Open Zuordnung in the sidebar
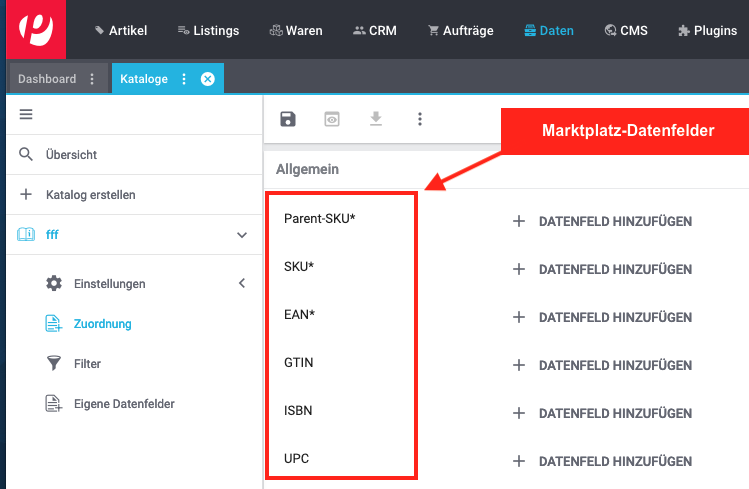This screenshot has height=489, width=749. [x=102, y=324]
